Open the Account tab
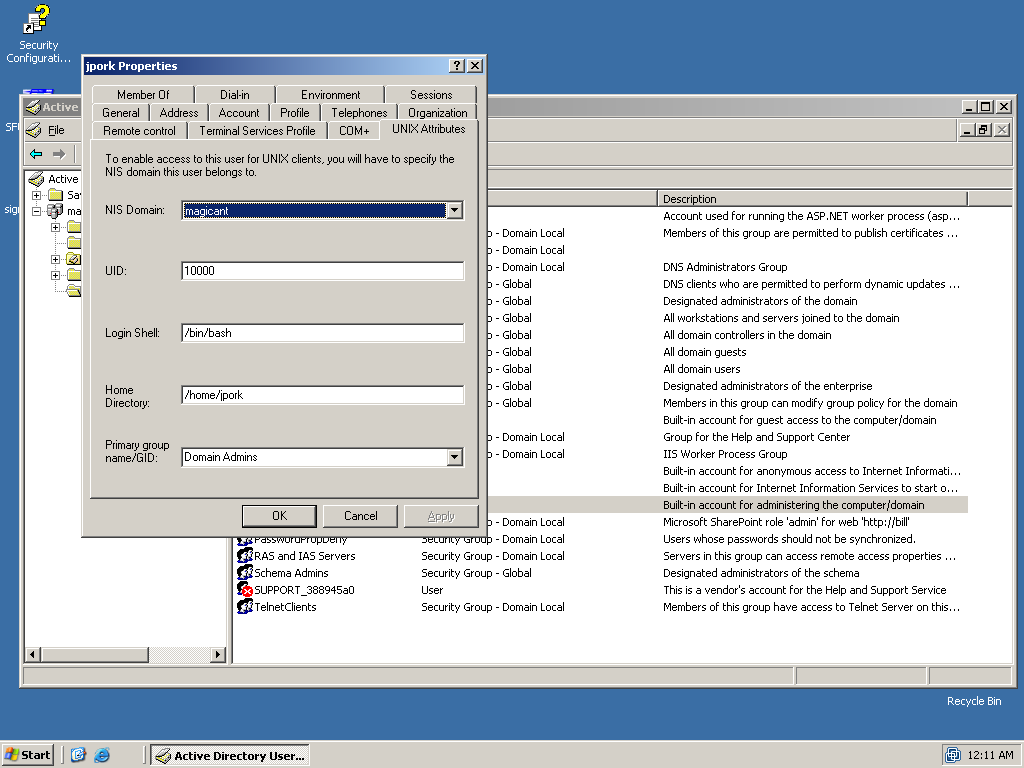Image resolution: width=1024 pixels, height=768 pixels. click(239, 113)
